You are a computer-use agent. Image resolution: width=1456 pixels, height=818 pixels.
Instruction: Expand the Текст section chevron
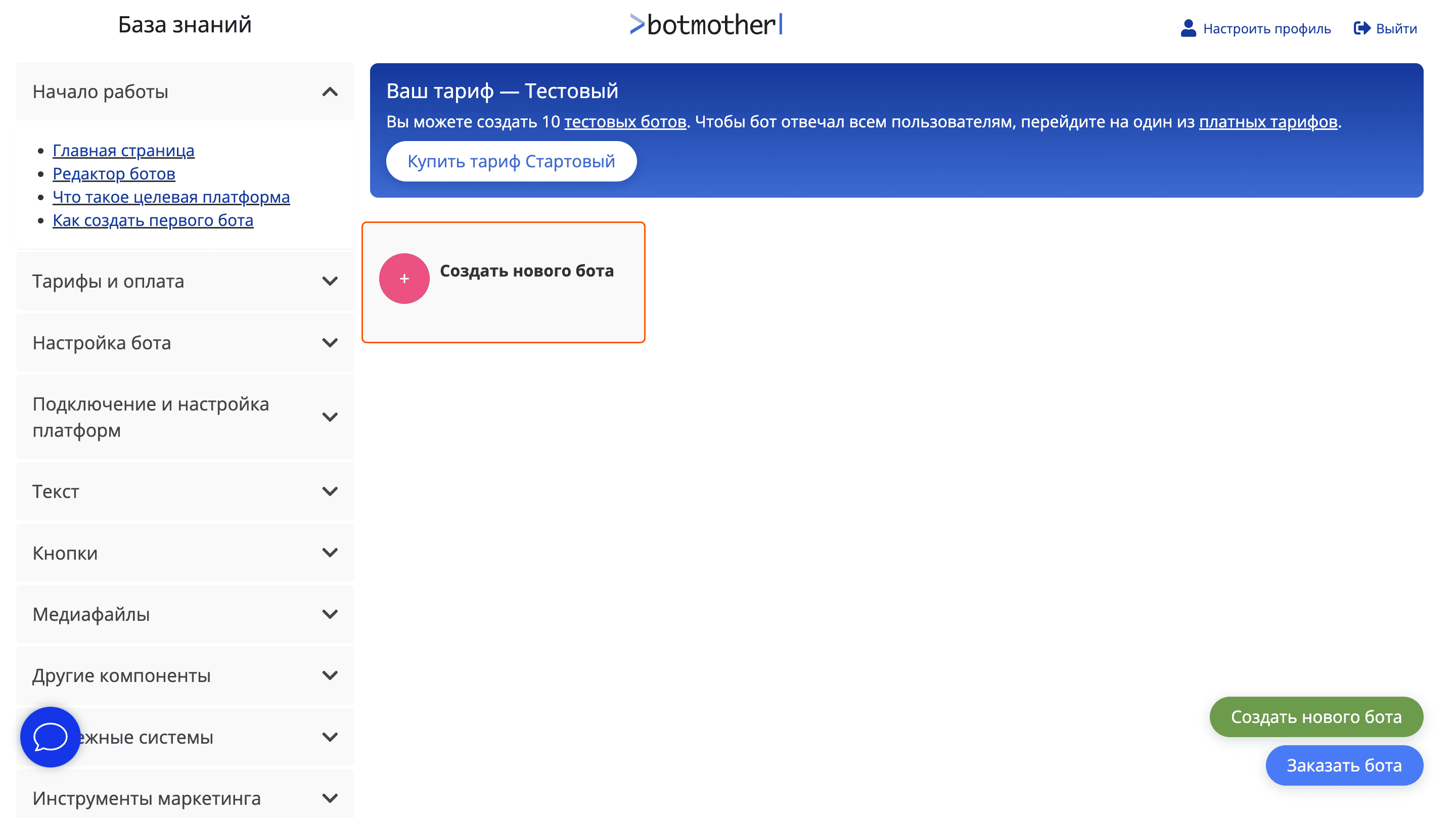coord(330,491)
